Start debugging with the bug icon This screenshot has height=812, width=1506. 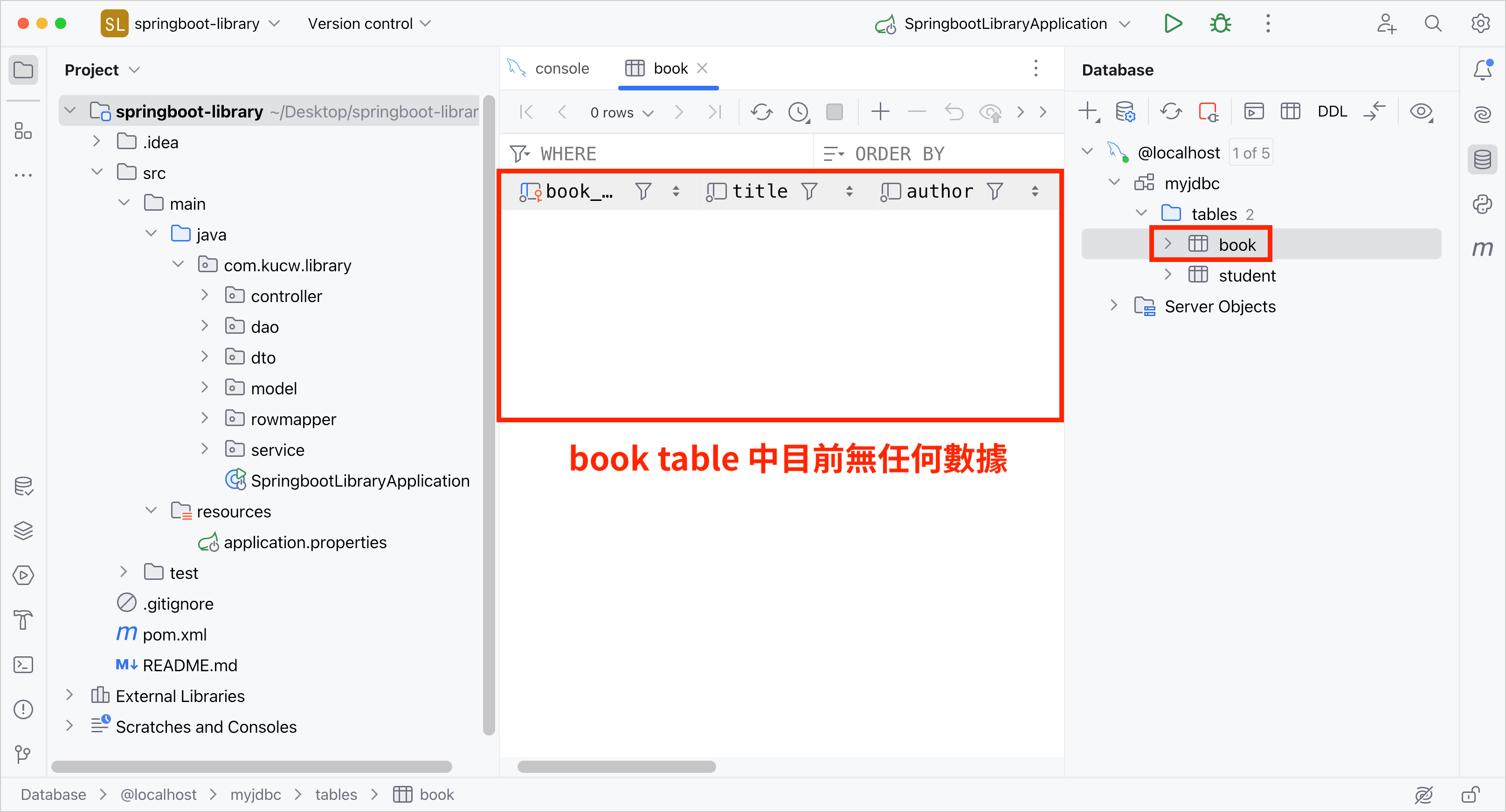click(1220, 23)
